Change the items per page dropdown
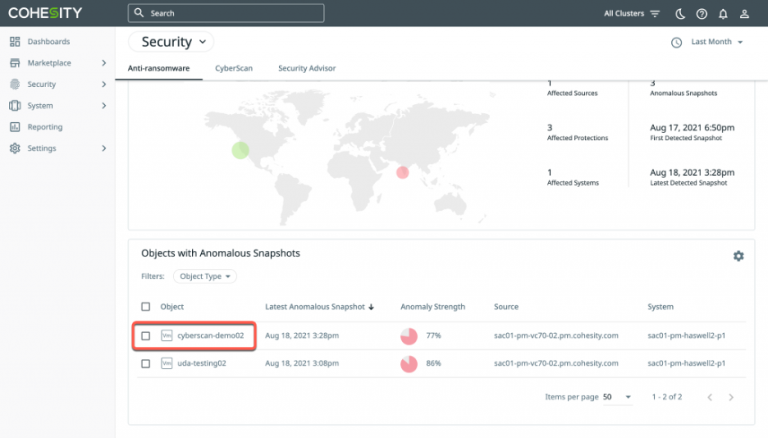 tap(616, 397)
